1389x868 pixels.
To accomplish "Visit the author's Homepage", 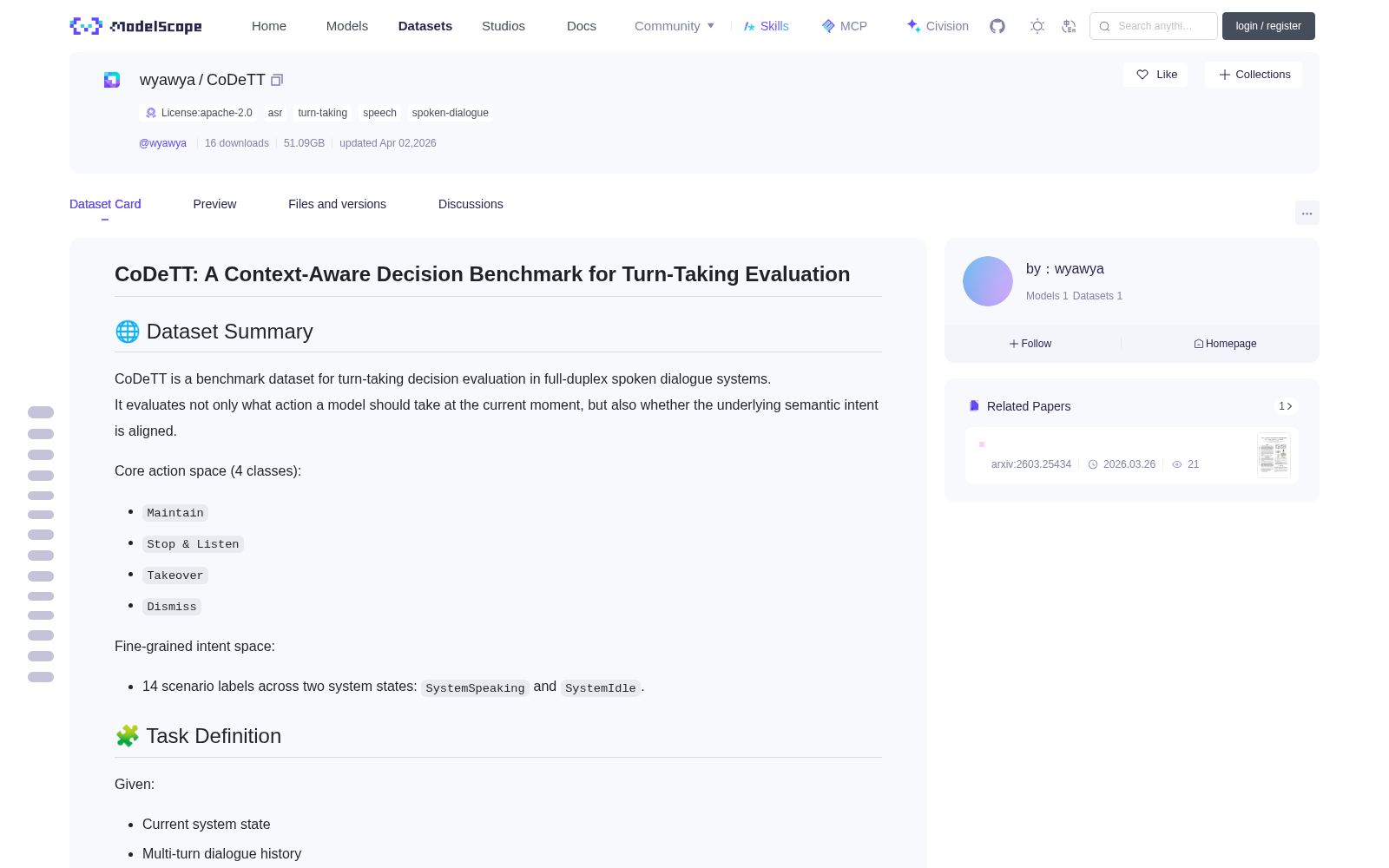I will click(1225, 344).
